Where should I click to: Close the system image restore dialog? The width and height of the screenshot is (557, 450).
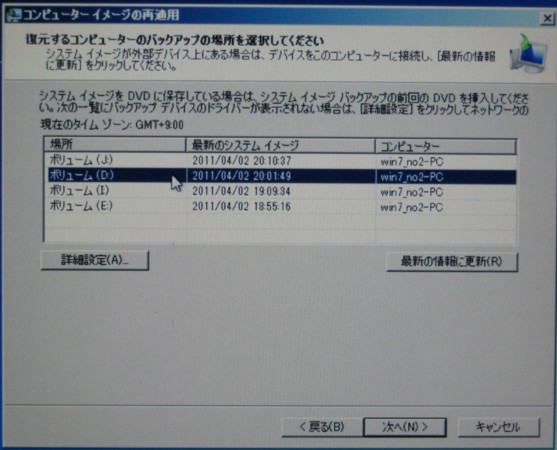(546, 18)
